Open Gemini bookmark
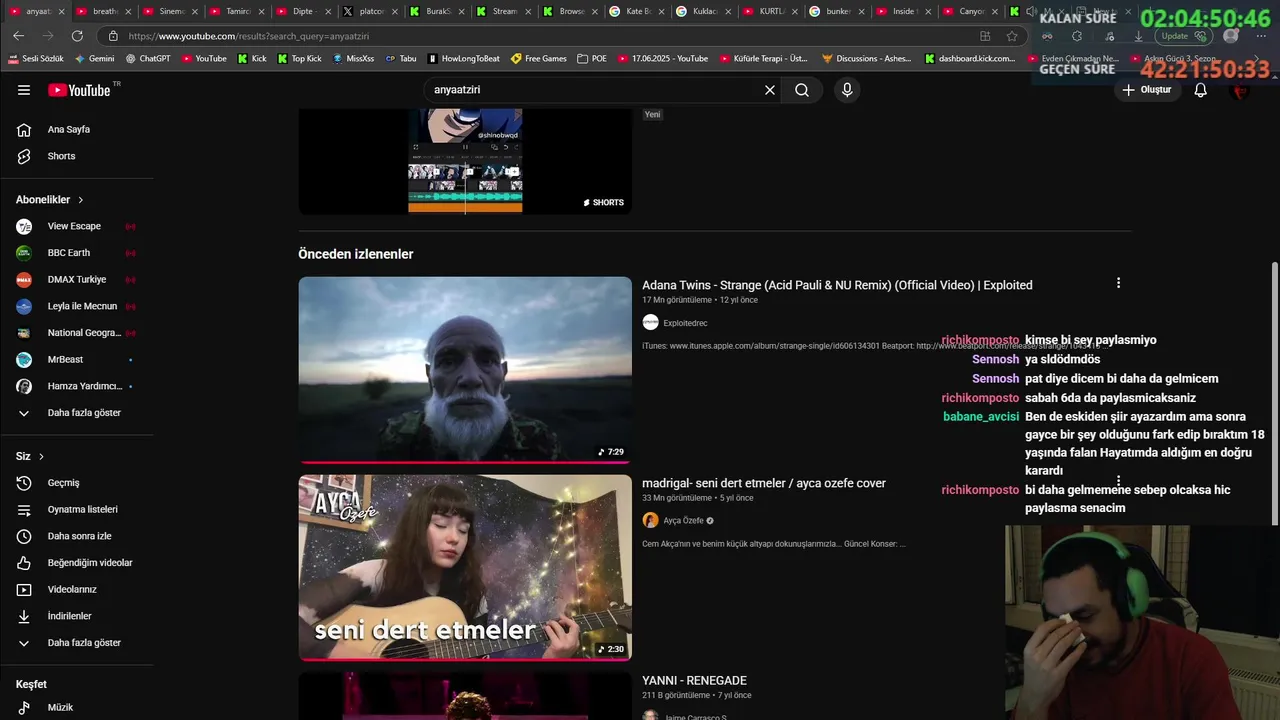1280x720 pixels. (94, 58)
